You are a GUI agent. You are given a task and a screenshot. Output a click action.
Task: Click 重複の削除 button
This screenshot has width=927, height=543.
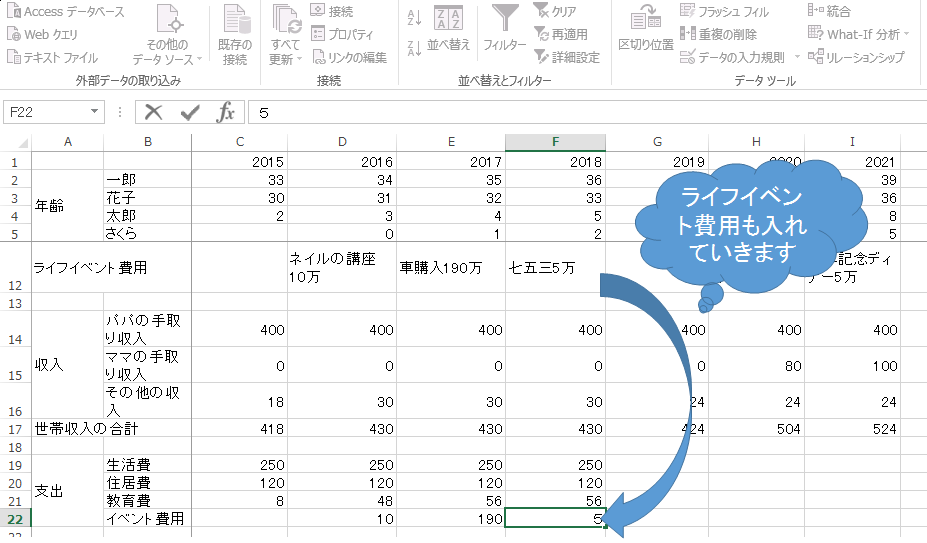coord(718,34)
